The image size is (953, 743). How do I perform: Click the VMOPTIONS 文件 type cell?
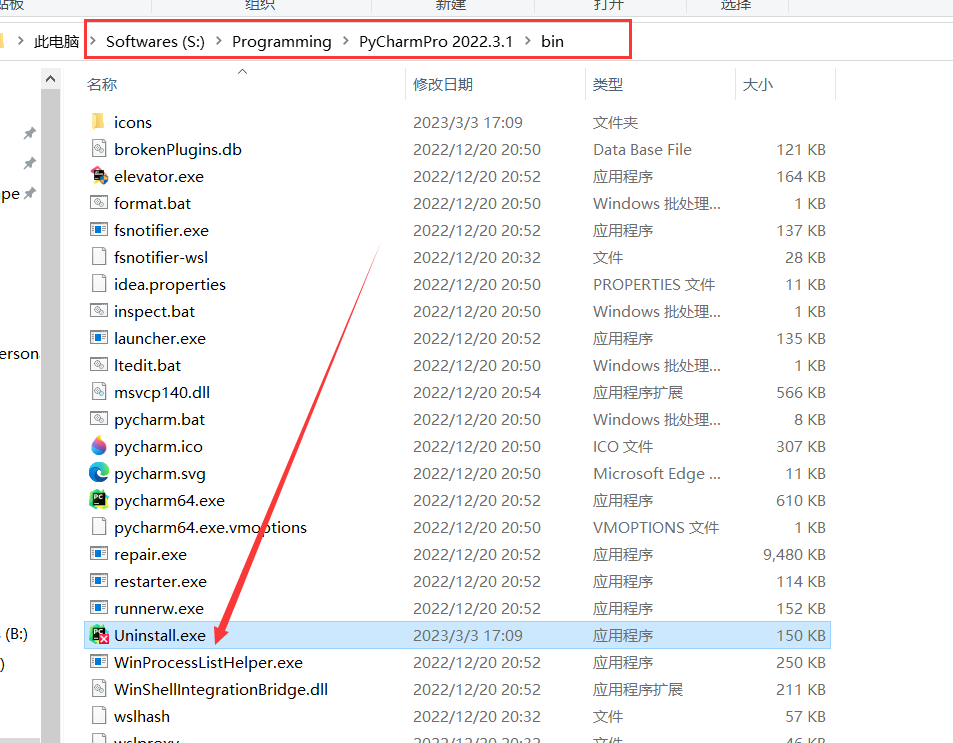656,528
